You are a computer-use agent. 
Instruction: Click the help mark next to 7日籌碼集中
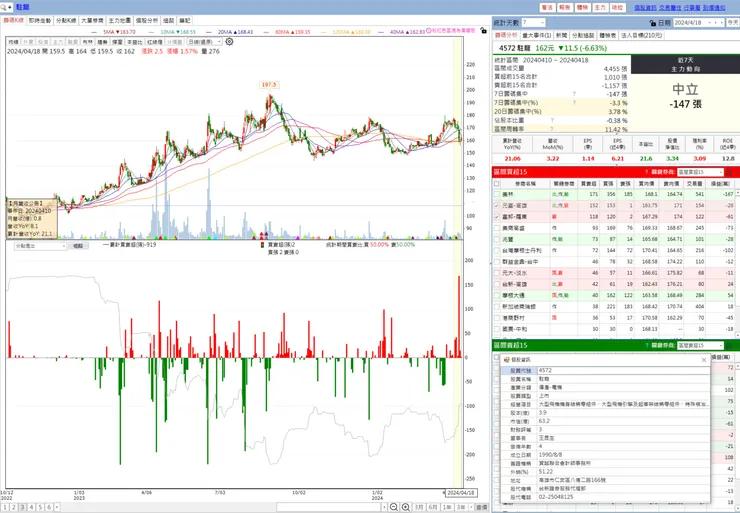tap(574, 94)
